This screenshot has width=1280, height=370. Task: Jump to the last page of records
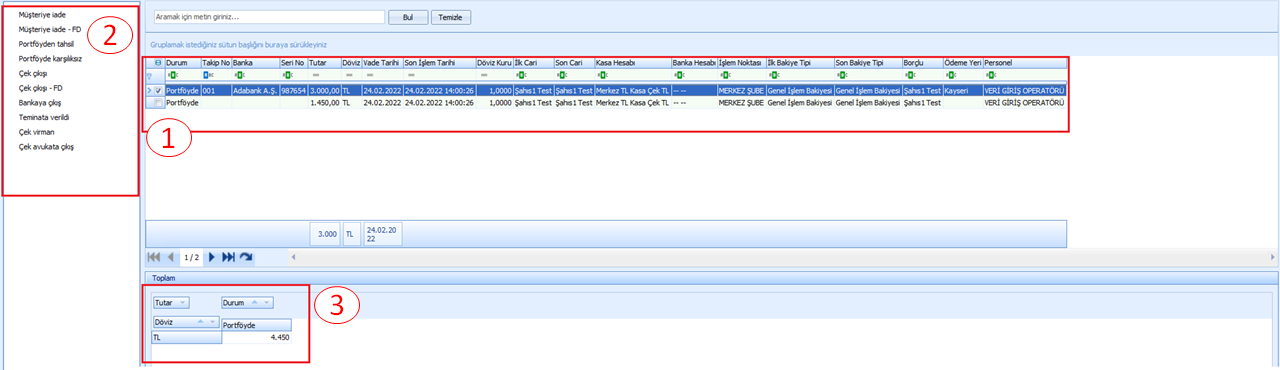click(x=228, y=257)
